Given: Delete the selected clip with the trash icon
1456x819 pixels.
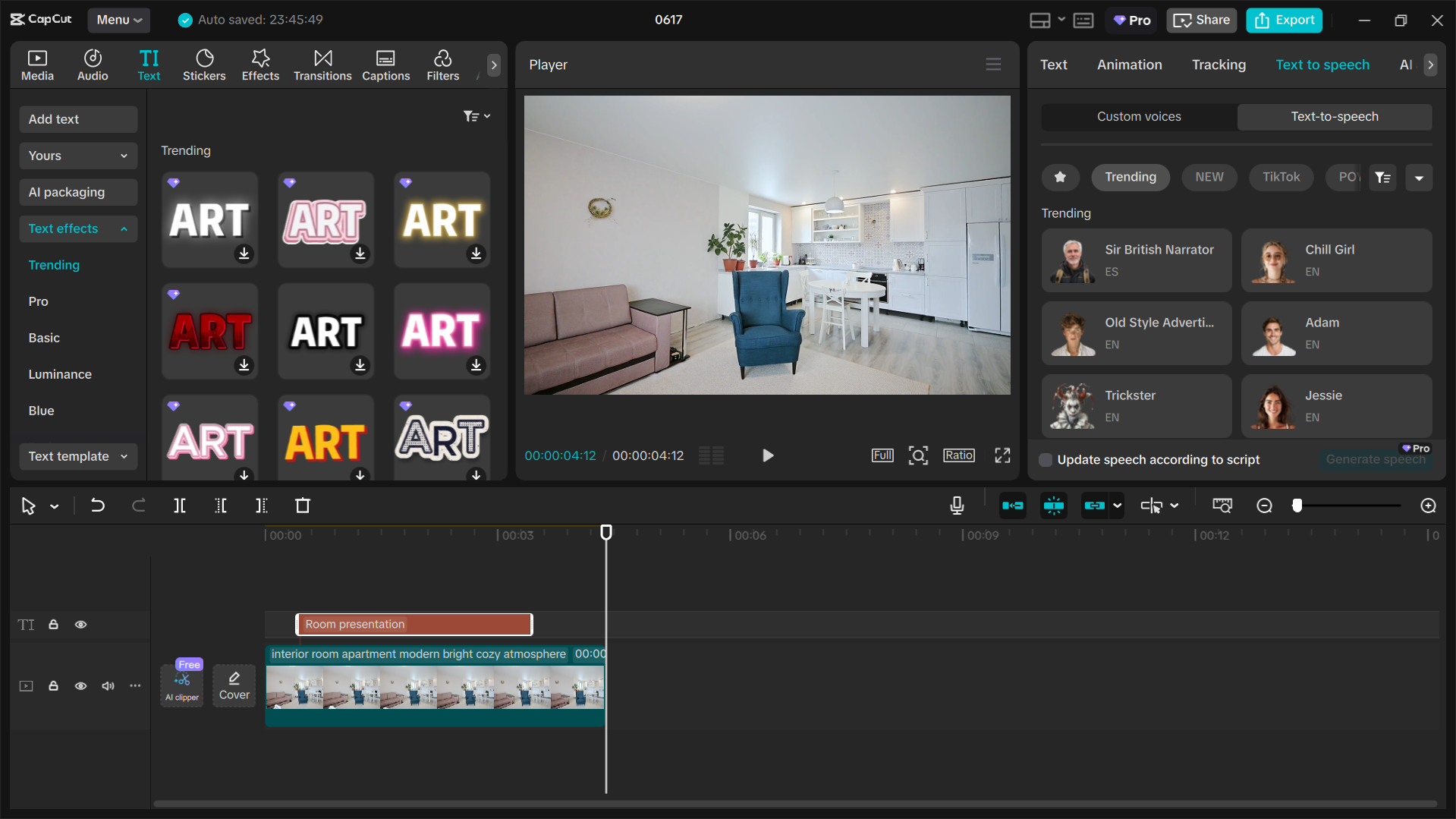Looking at the screenshot, I should coord(303,506).
